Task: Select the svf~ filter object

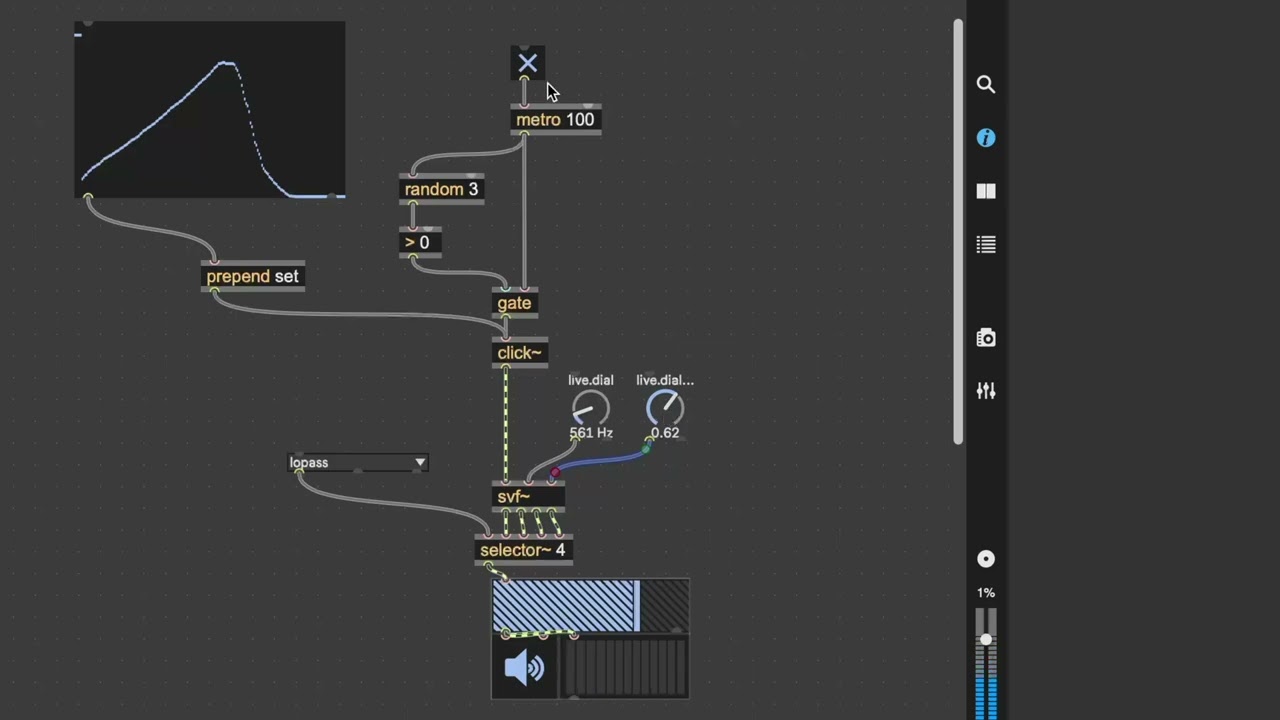Action: [528, 496]
